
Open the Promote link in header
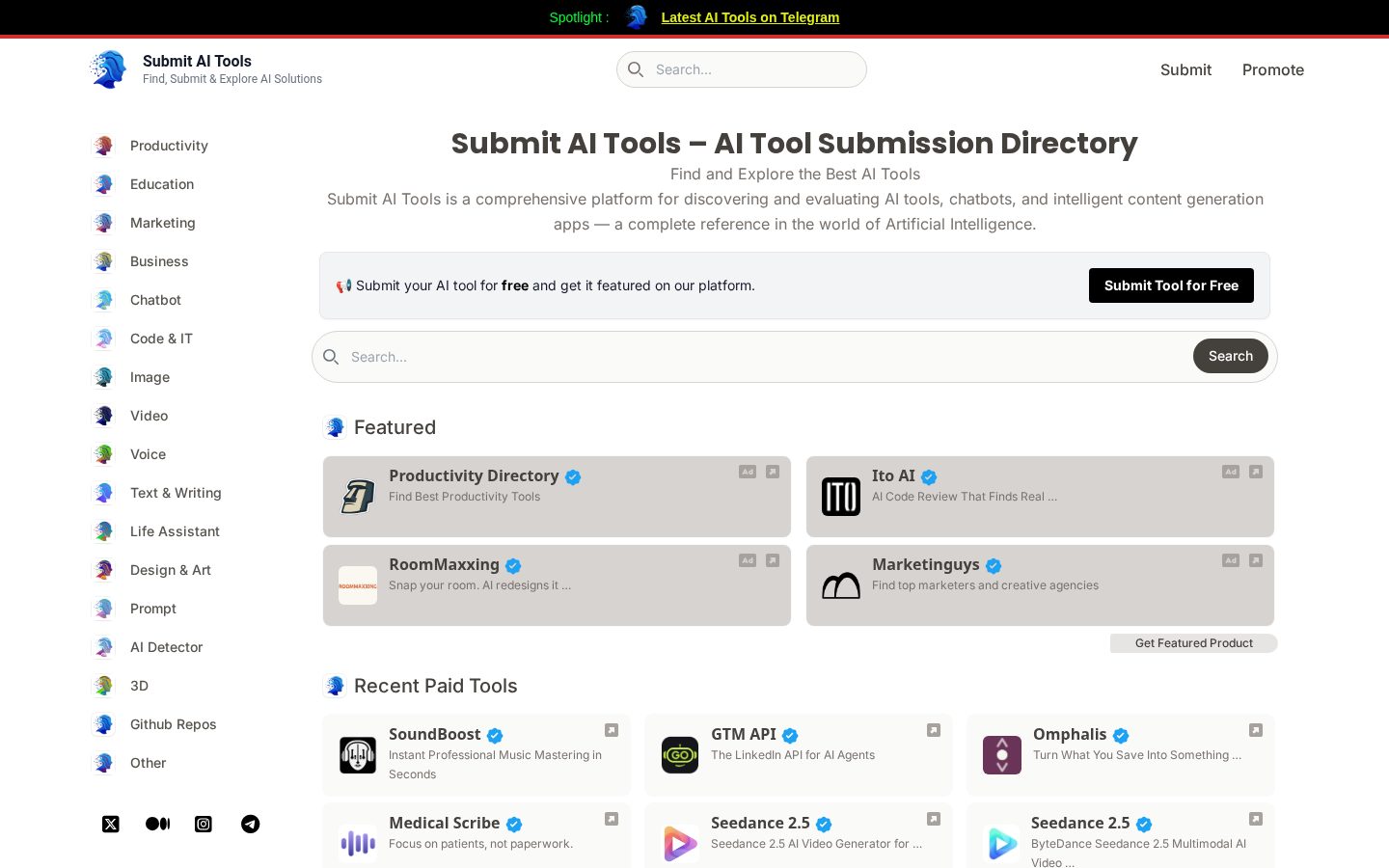[x=1273, y=69]
